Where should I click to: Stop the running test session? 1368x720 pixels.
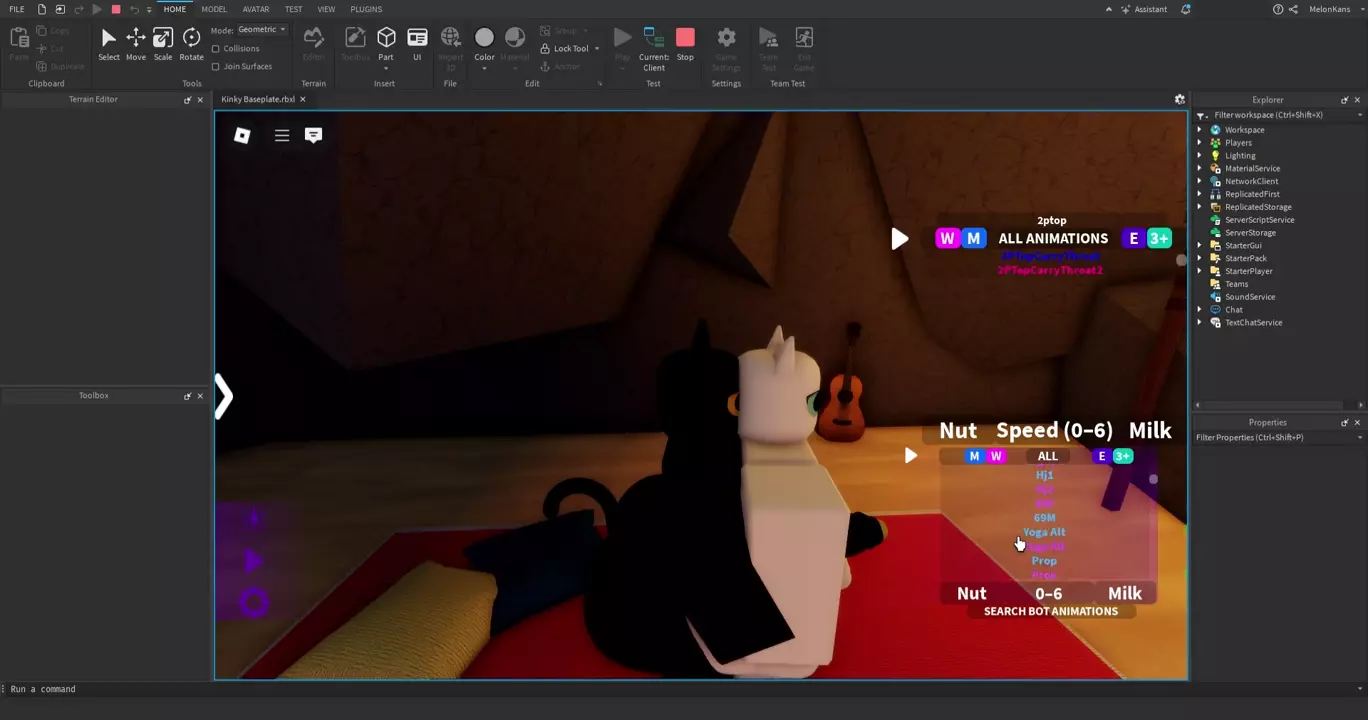tap(685, 44)
